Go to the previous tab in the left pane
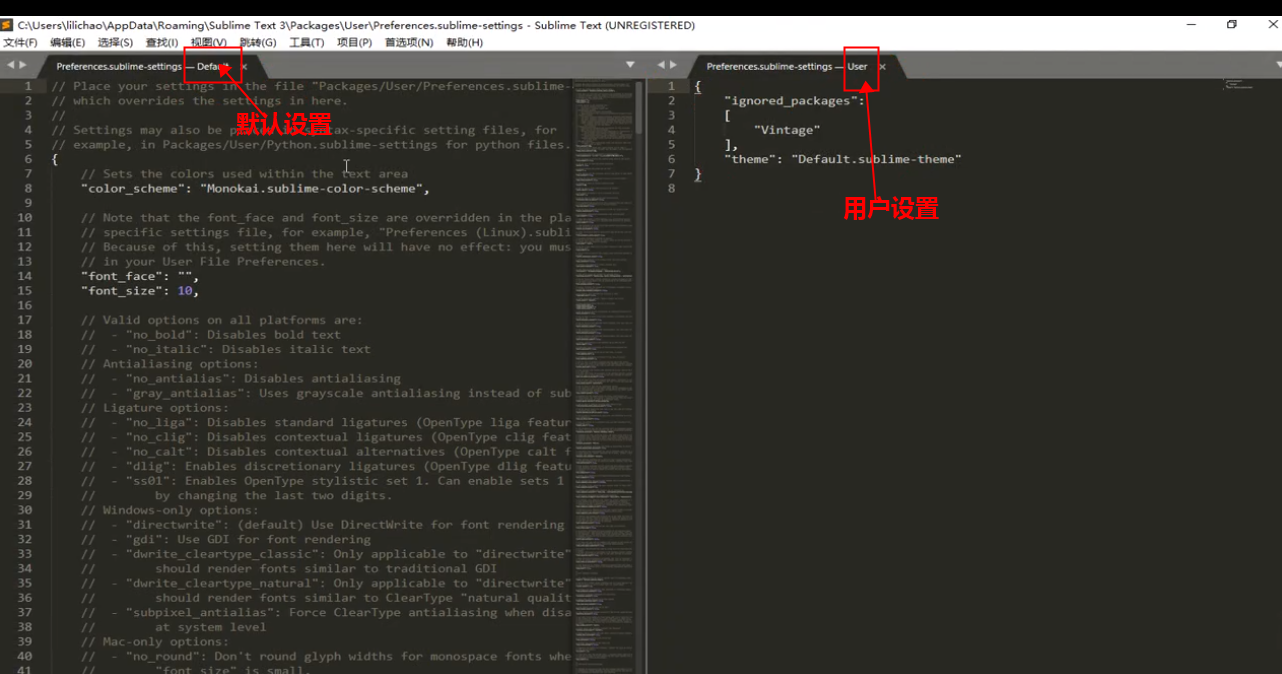This screenshot has width=1282, height=674. pos(10,65)
